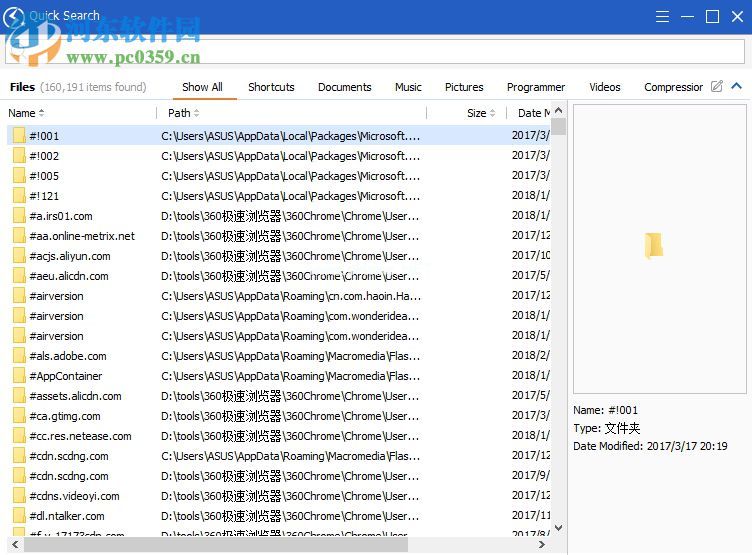Open the Documents tab

tap(344, 87)
